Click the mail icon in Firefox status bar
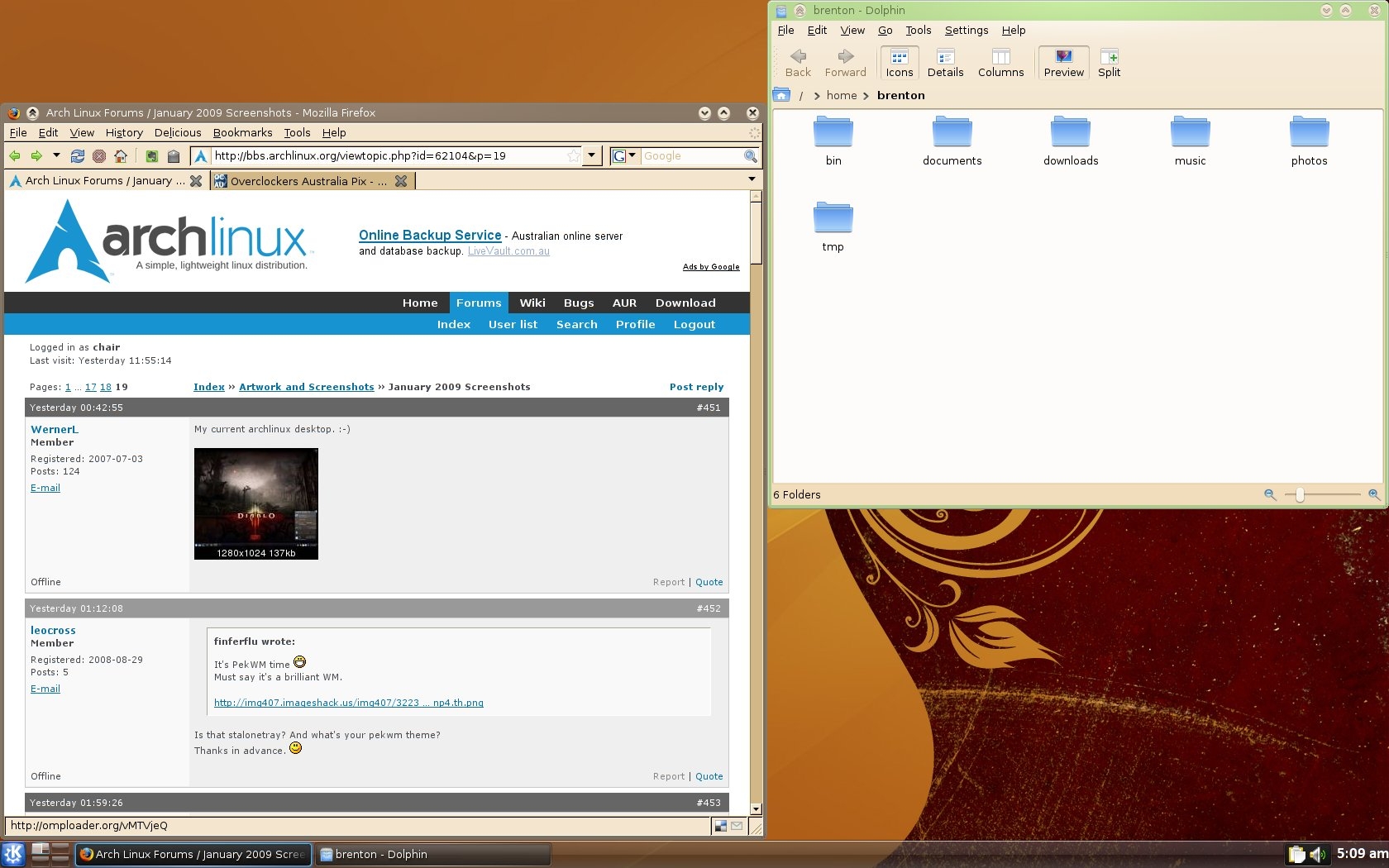Screen dimensions: 1389x868 tap(737, 825)
